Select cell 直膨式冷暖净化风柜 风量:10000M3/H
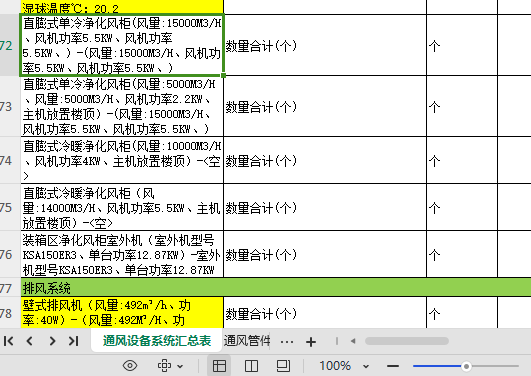The height and width of the screenshot is (376, 531). pyautogui.click(x=122, y=160)
